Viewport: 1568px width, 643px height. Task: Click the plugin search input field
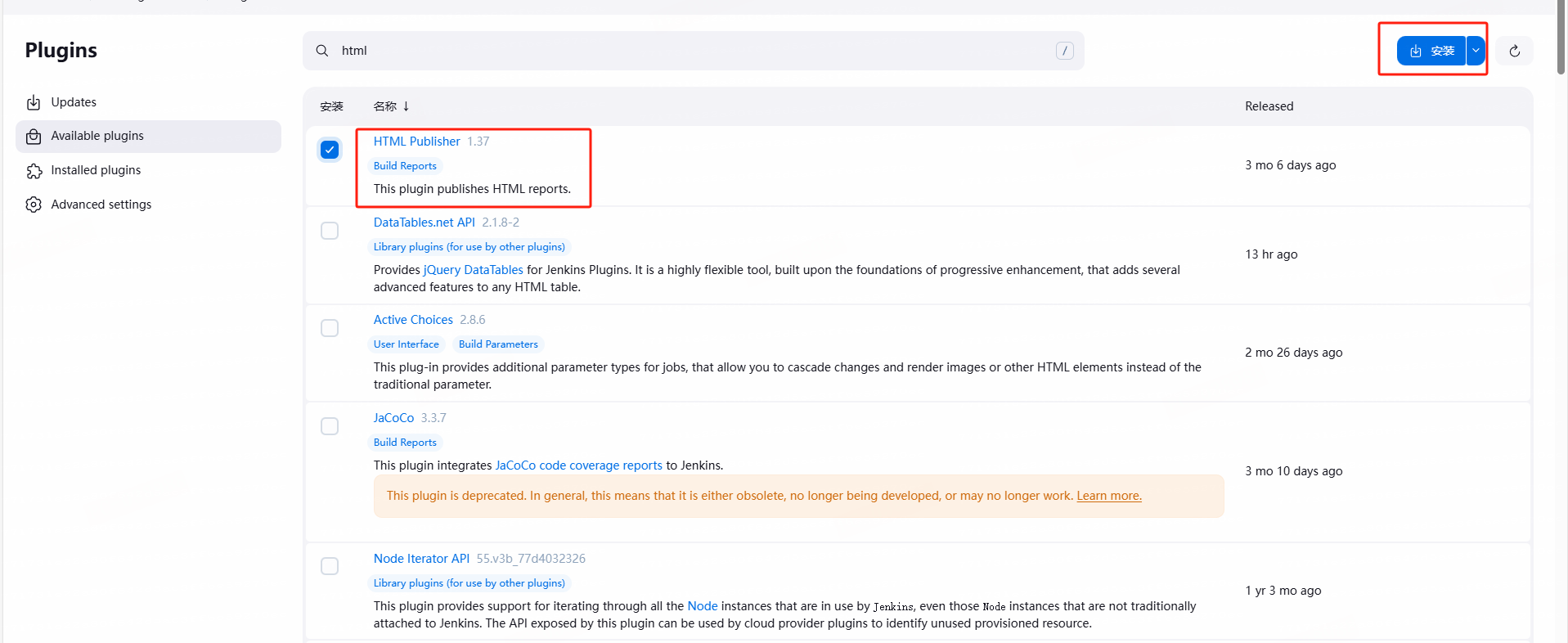[687, 51]
